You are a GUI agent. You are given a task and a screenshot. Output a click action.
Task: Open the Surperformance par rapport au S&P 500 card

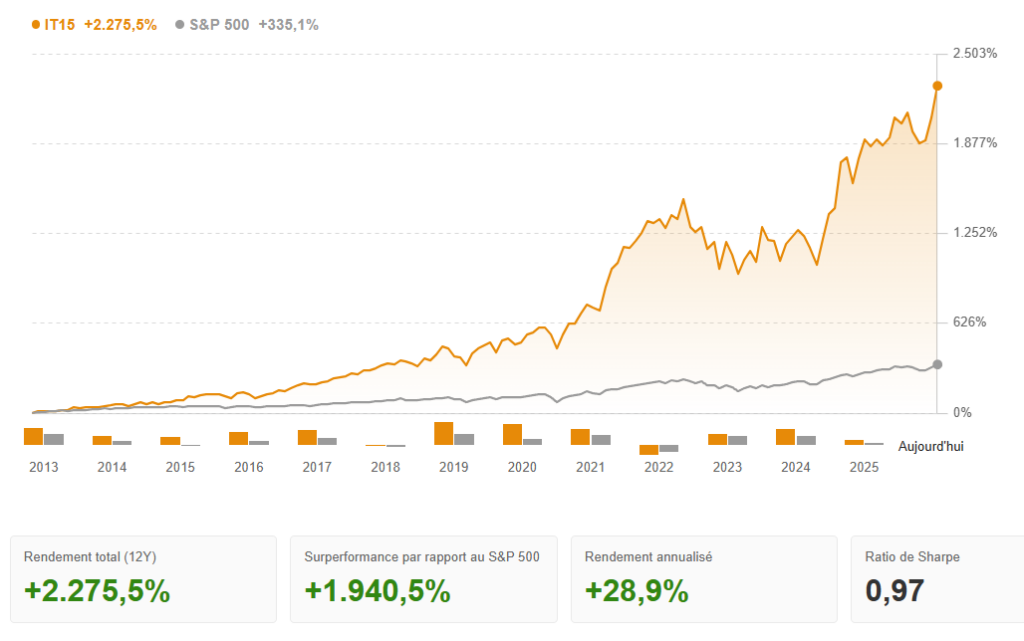click(423, 579)
